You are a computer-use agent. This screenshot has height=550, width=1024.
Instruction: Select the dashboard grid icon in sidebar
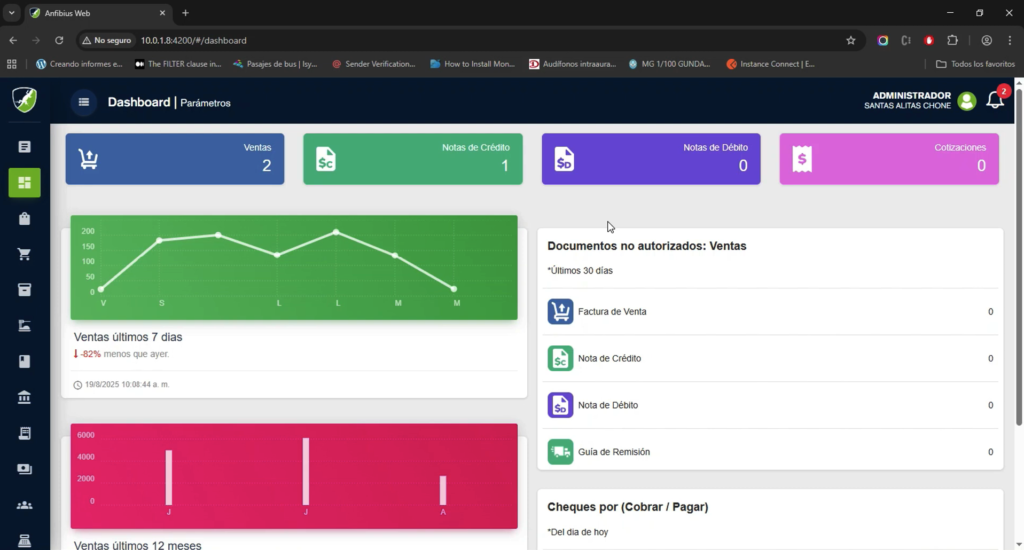[24, 182]
